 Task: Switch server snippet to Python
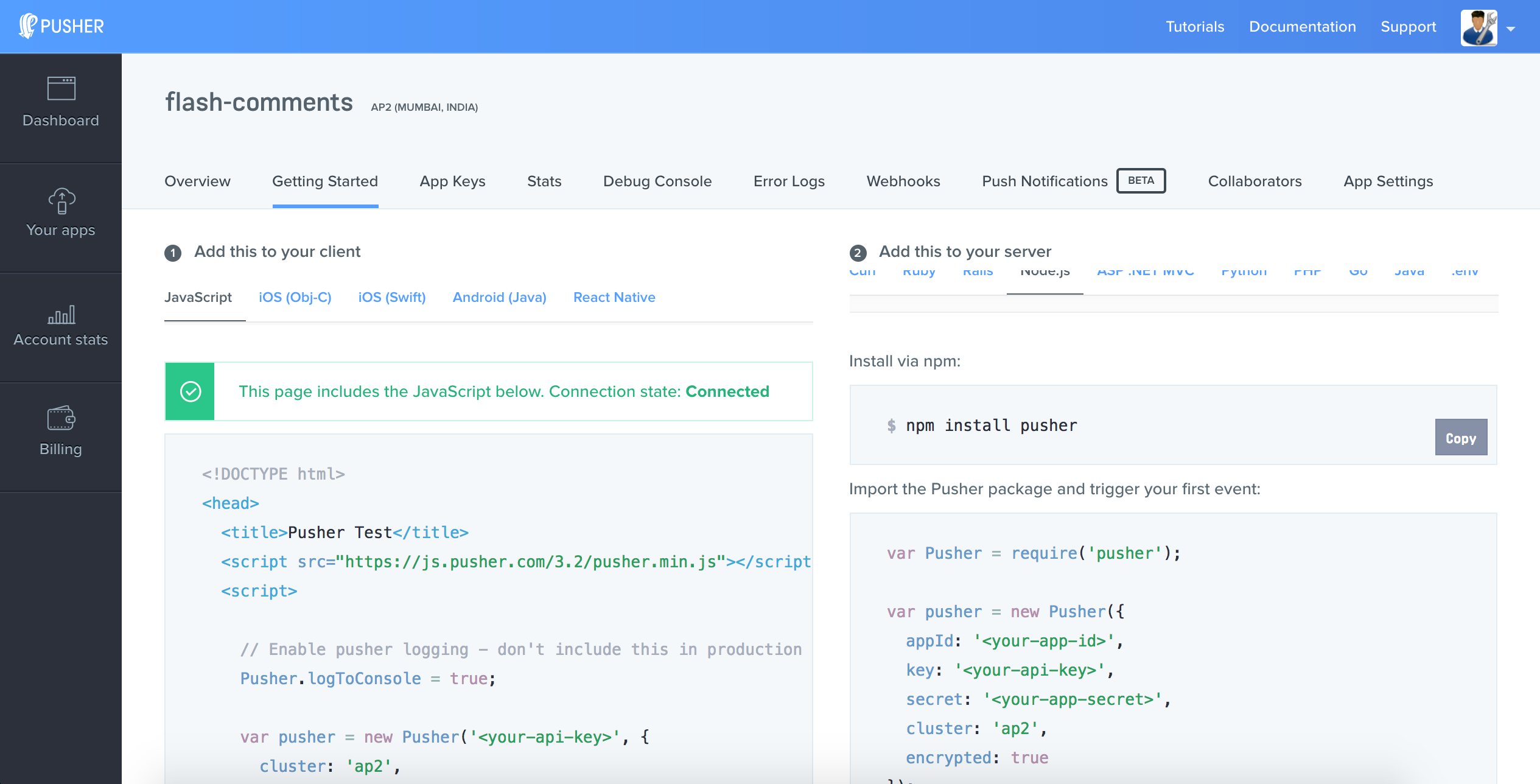click(x=1244, y=271)
